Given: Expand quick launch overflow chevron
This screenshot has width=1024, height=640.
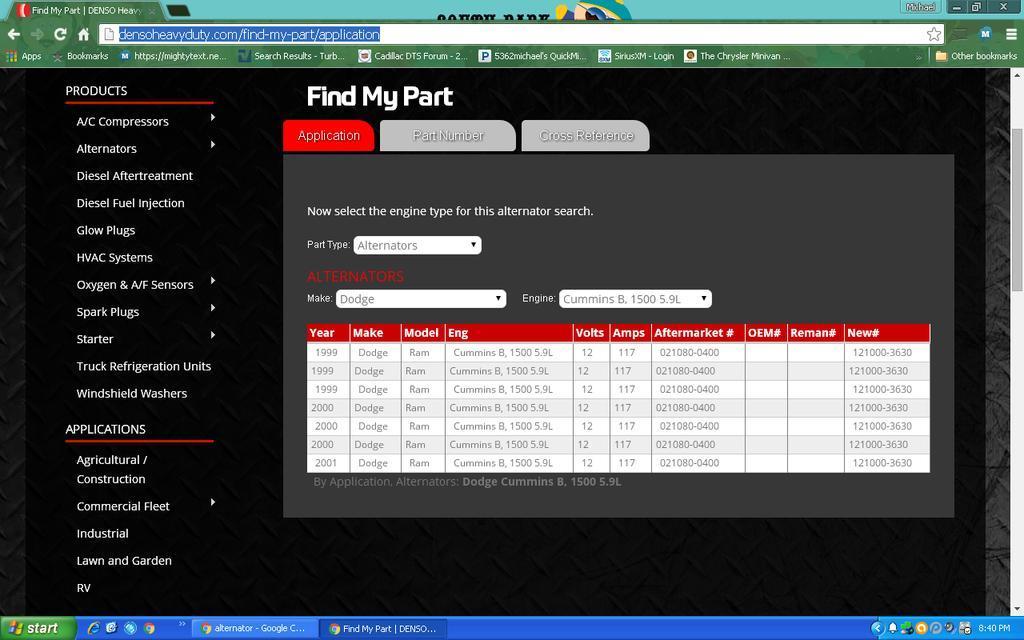Looking at the screenshot, I should click(182, 624).
